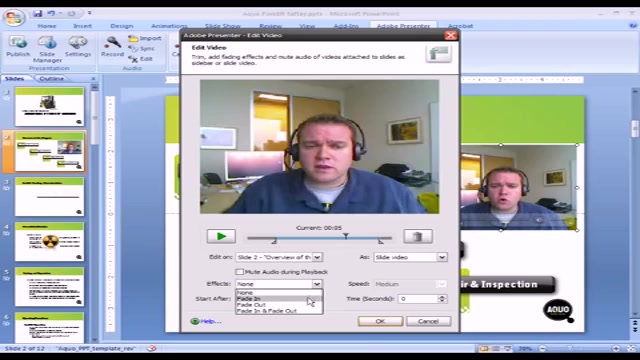Viewport: 640px width, 360px height.
Task: Click the Save icon in quick access toolbar
Action: click(38, 13)
